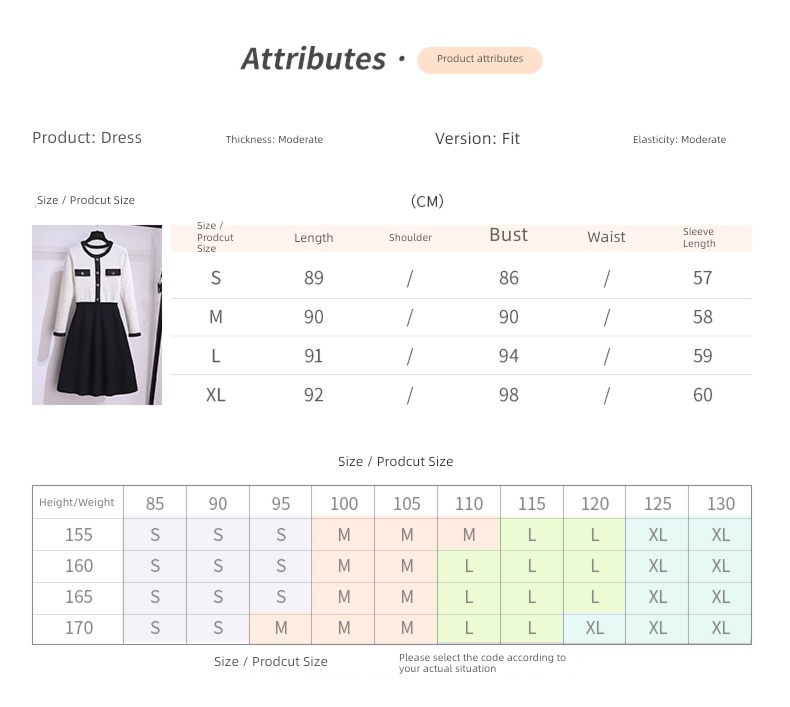Click L cell for height 155, weight 115
Viewport: 790px width, 707px height.
point(532,535)
